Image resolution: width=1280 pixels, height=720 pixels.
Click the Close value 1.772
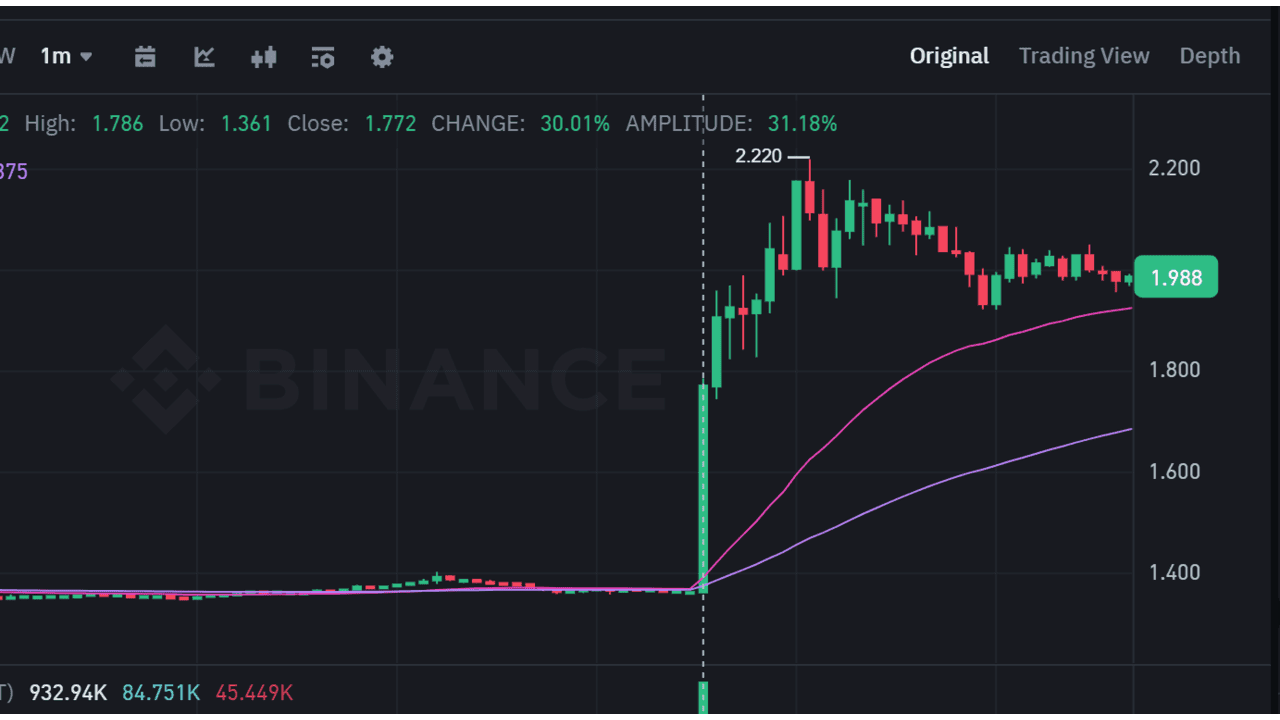coord(390,124)
